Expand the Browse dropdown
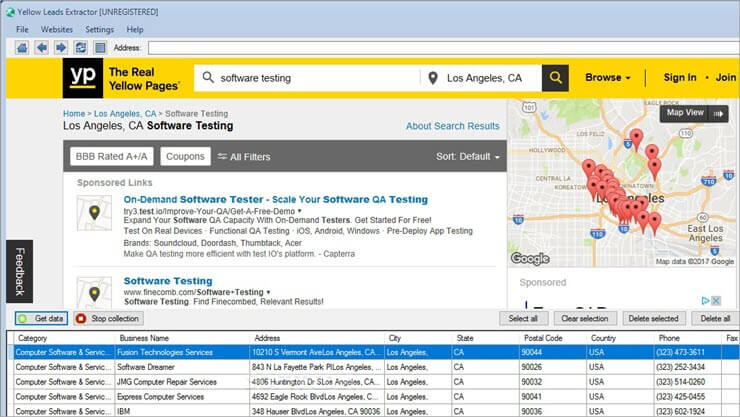740x417 pixels. coord(608,77)
